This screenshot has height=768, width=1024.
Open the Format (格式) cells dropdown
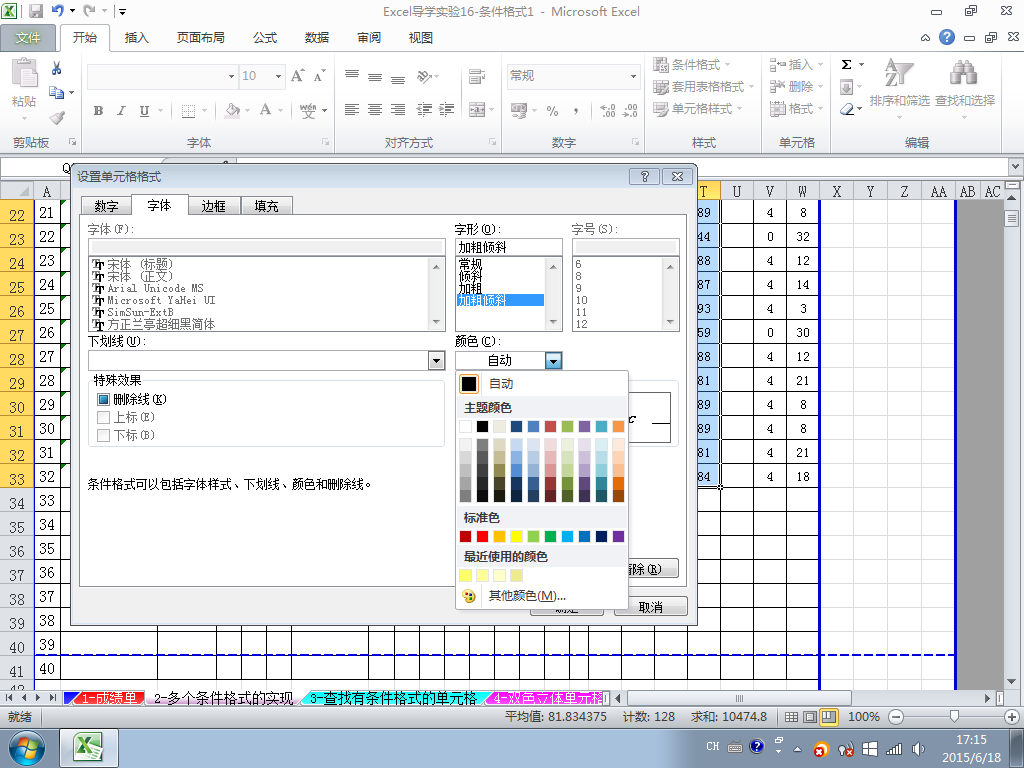[797, 109]
